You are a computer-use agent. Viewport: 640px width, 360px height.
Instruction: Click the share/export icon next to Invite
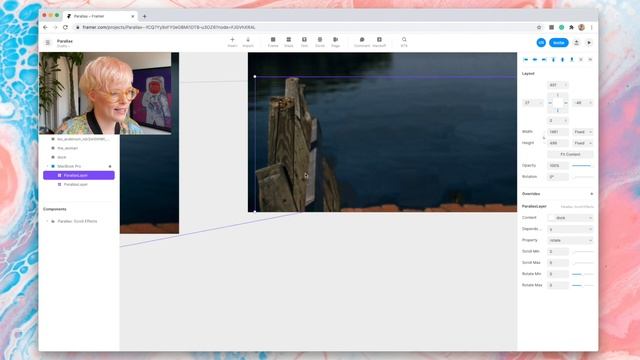point(576,42)
